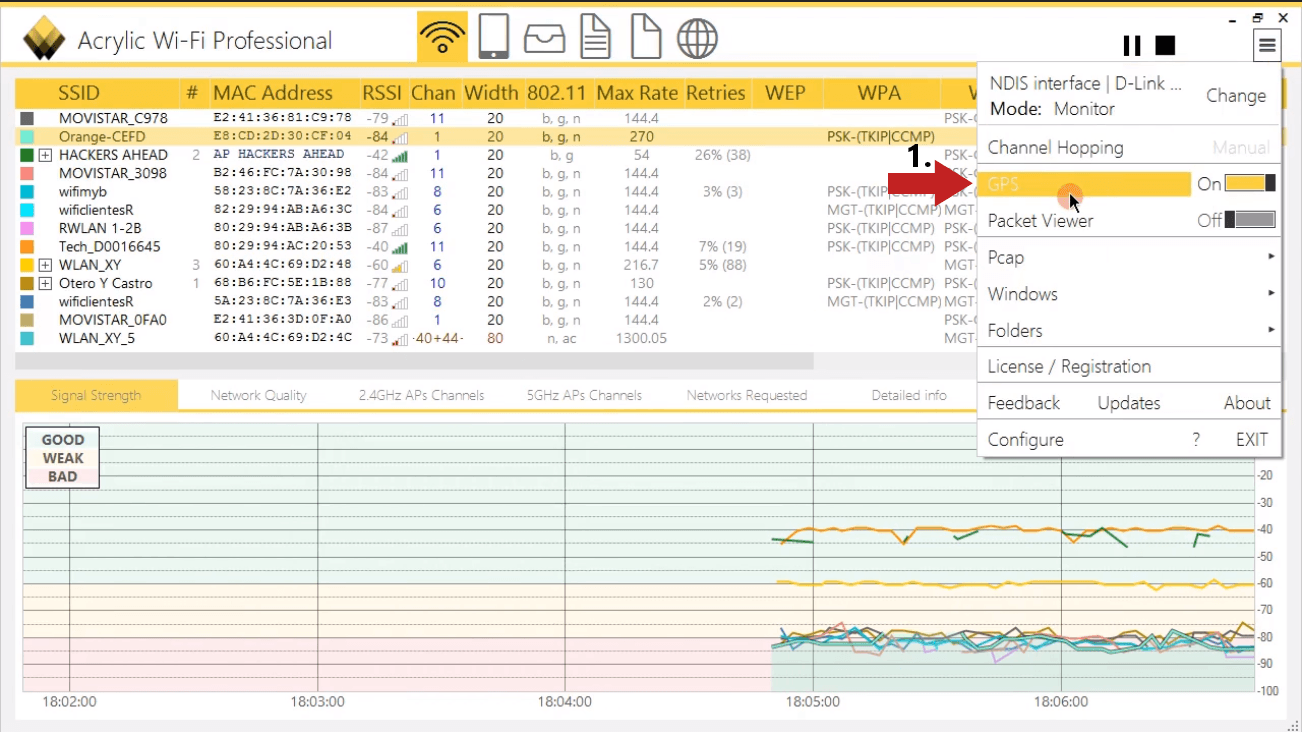The height and width of the screenshot is (732, 1302).
Task: Sort by the RSSI column header
Action: pos(382,93)
